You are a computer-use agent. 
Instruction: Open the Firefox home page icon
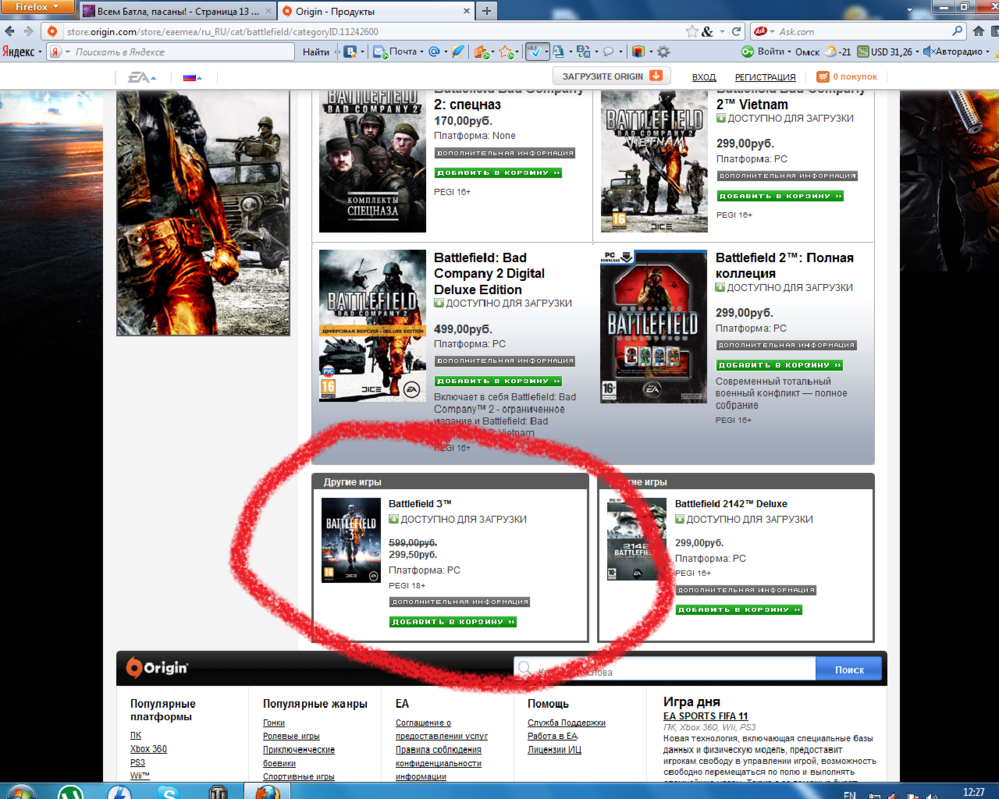click(x=979, y=31)
